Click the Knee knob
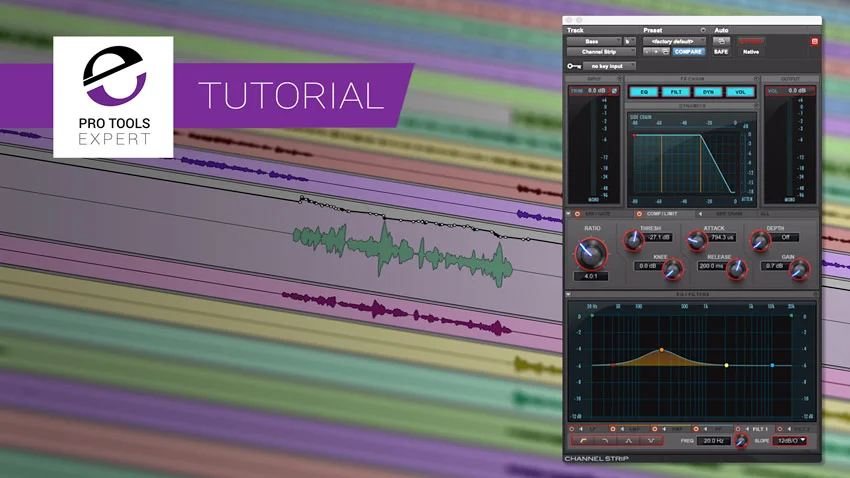The image size is (850, 478). (673, 269)
